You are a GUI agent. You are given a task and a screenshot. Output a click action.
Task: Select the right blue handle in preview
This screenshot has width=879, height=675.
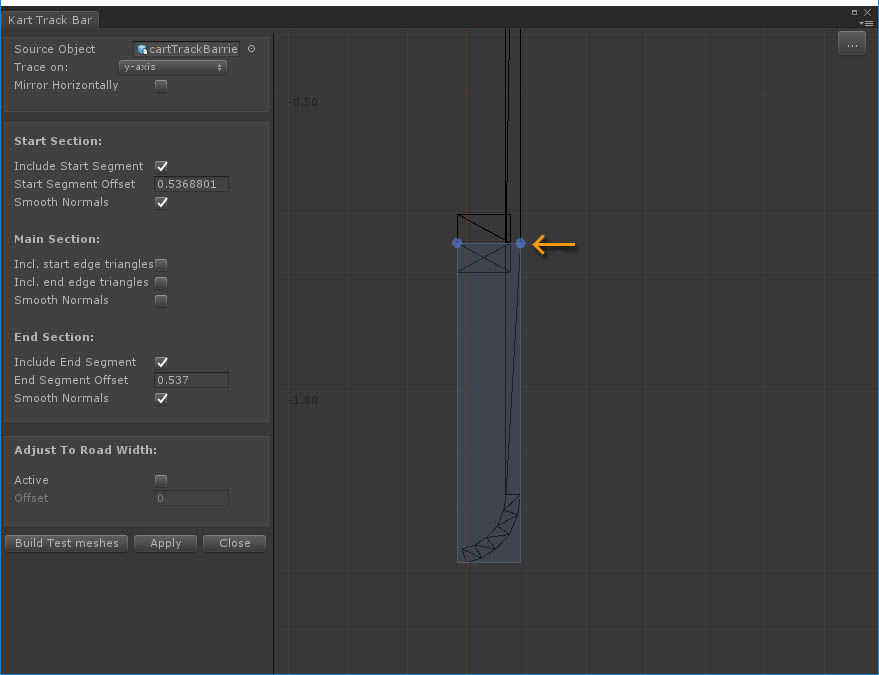pyautogui.click(x=521, y=243)
